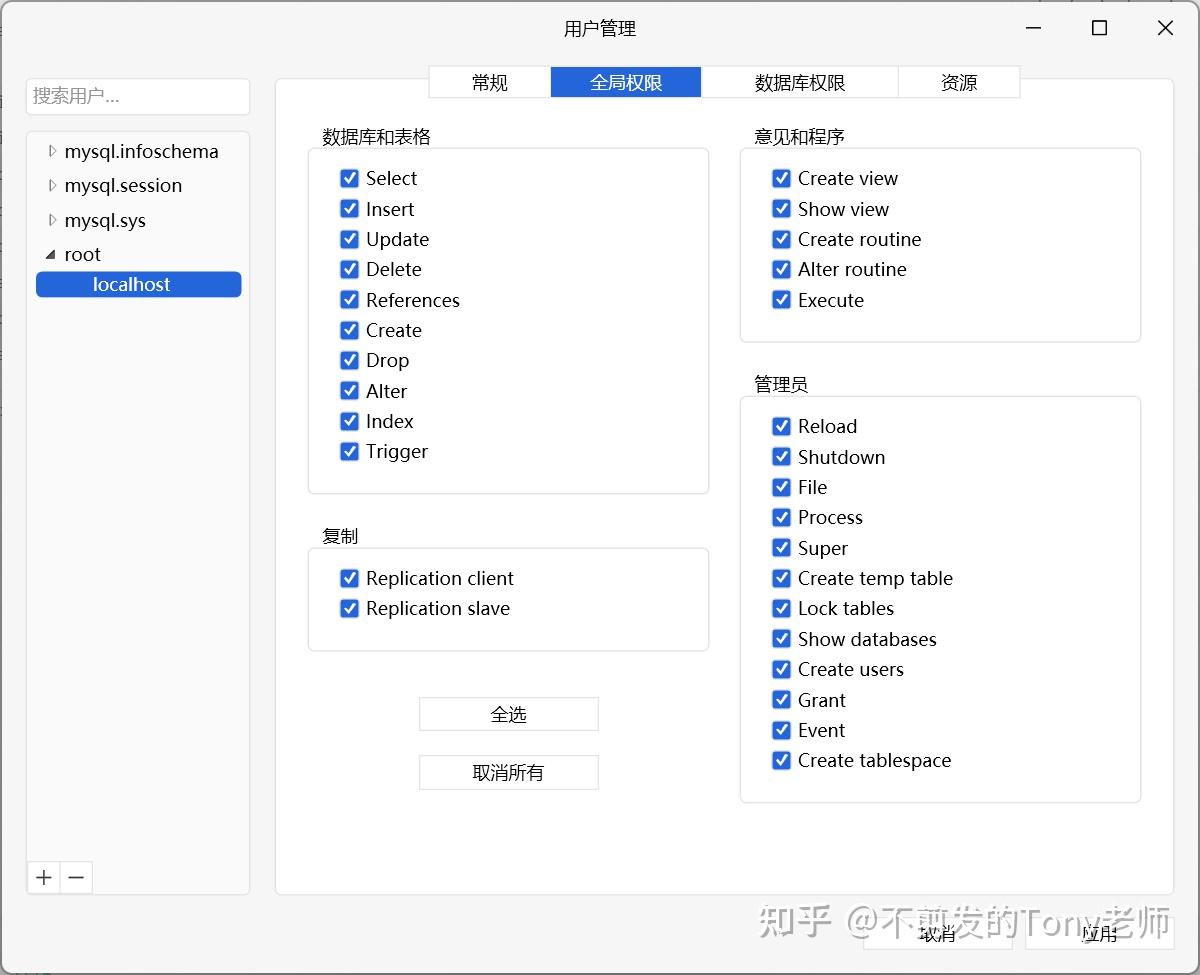This screenshot has height=975, width=1200.
Task: Select the localhost user under root
Action: (138, 284)
